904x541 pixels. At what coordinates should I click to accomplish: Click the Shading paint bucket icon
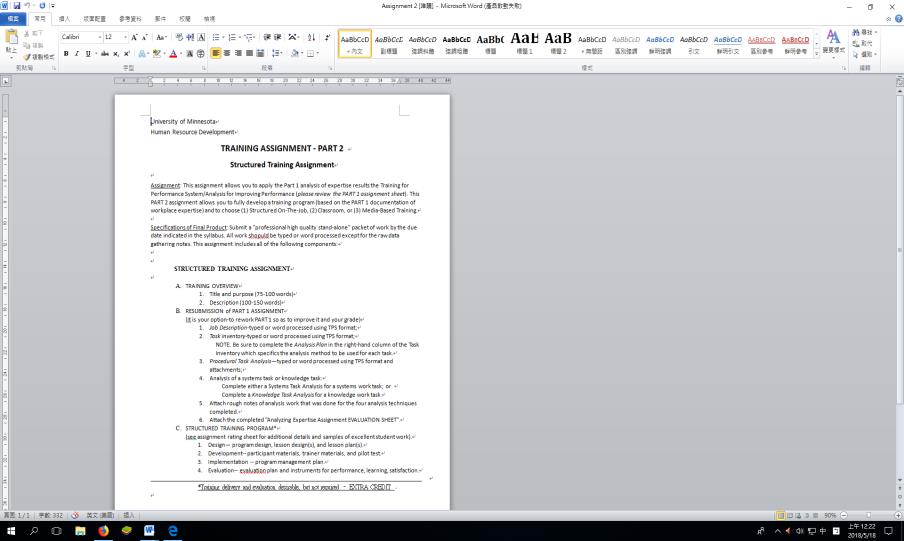[294, 54]
